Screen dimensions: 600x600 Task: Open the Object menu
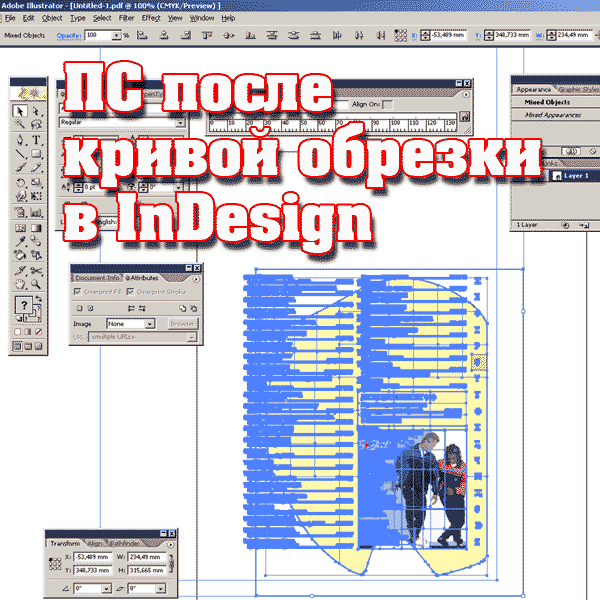click(52, 18)
